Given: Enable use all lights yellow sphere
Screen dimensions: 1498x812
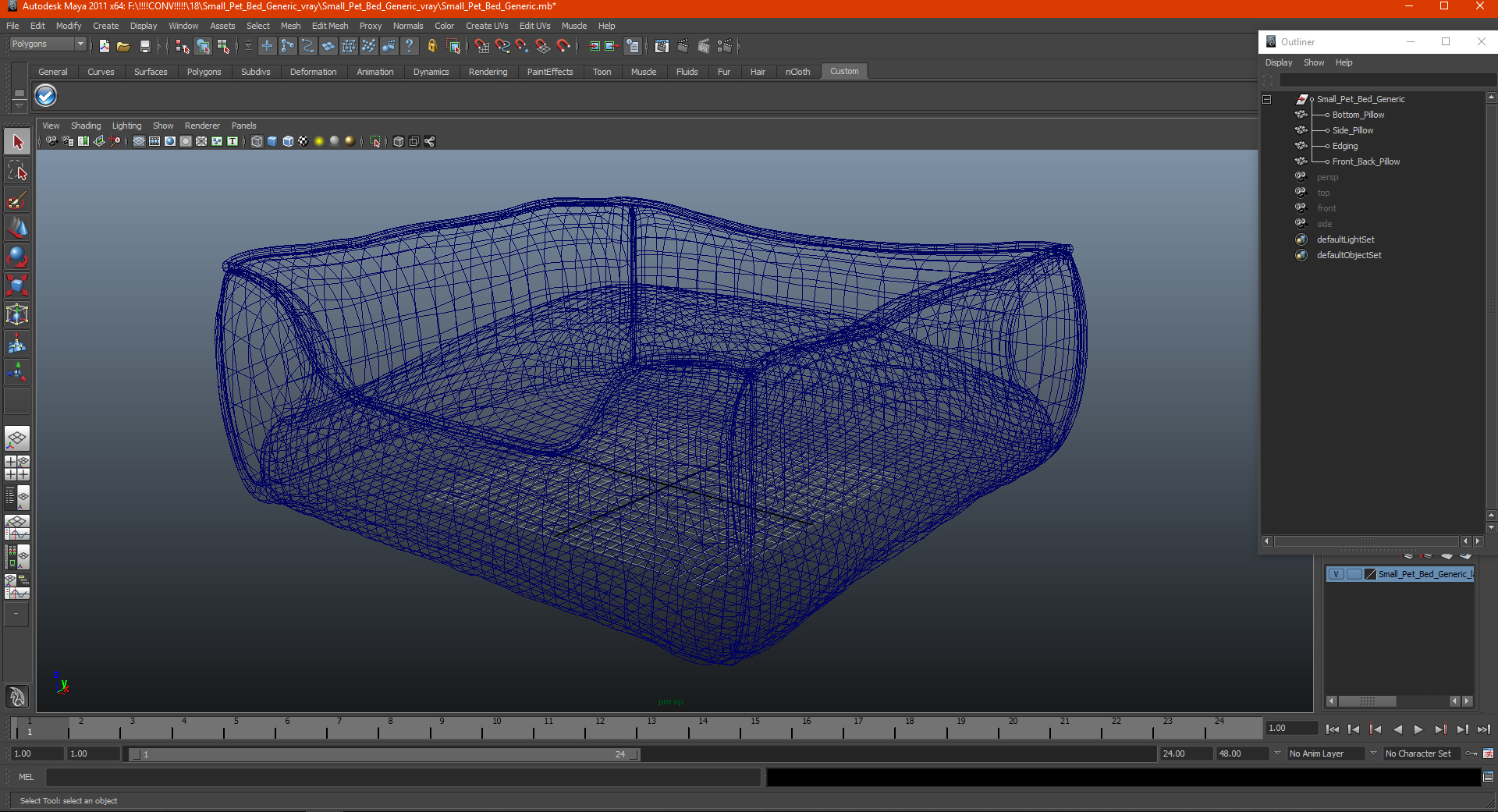Looking at the screenshot, I should pos(319,141).
